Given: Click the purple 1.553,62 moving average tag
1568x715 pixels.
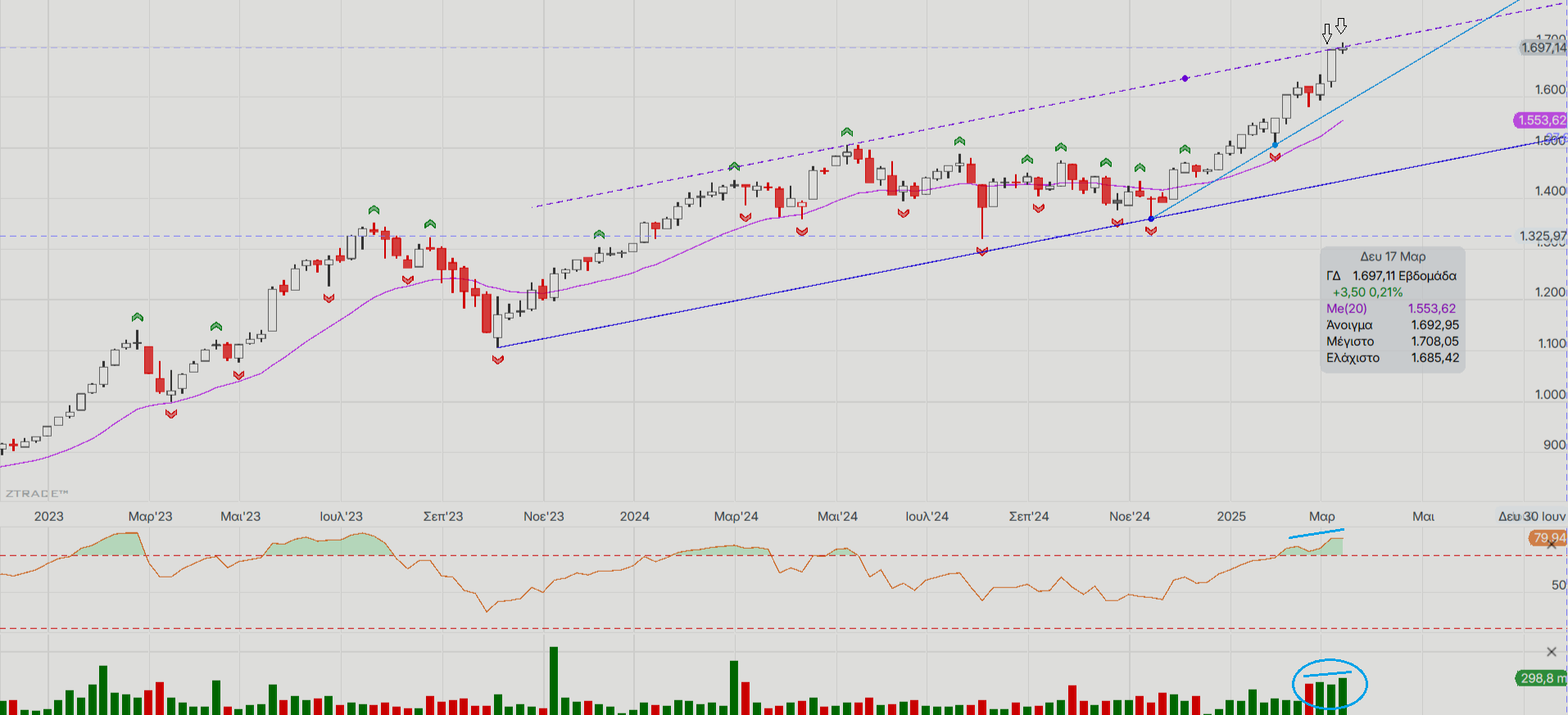Looking at the screenshot, I should [x=1540, y=120].
